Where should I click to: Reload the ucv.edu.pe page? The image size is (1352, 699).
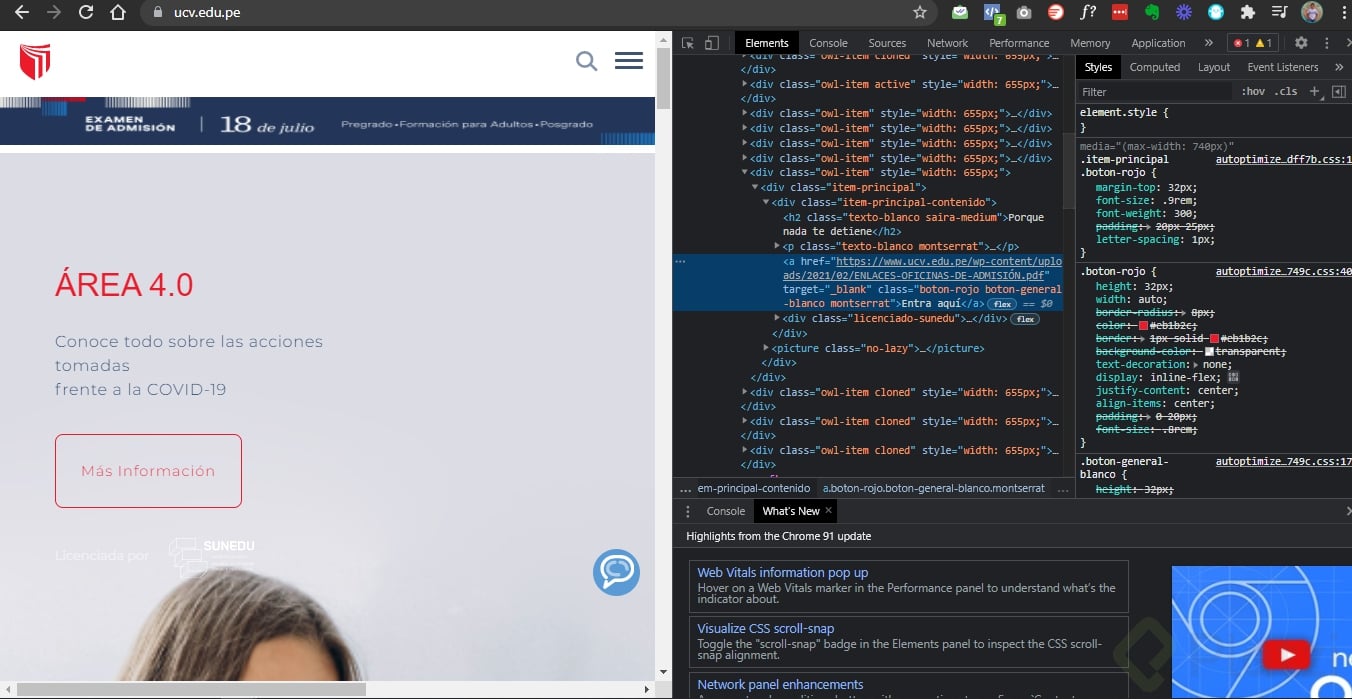pyautogui.click(x=86, y=13)
